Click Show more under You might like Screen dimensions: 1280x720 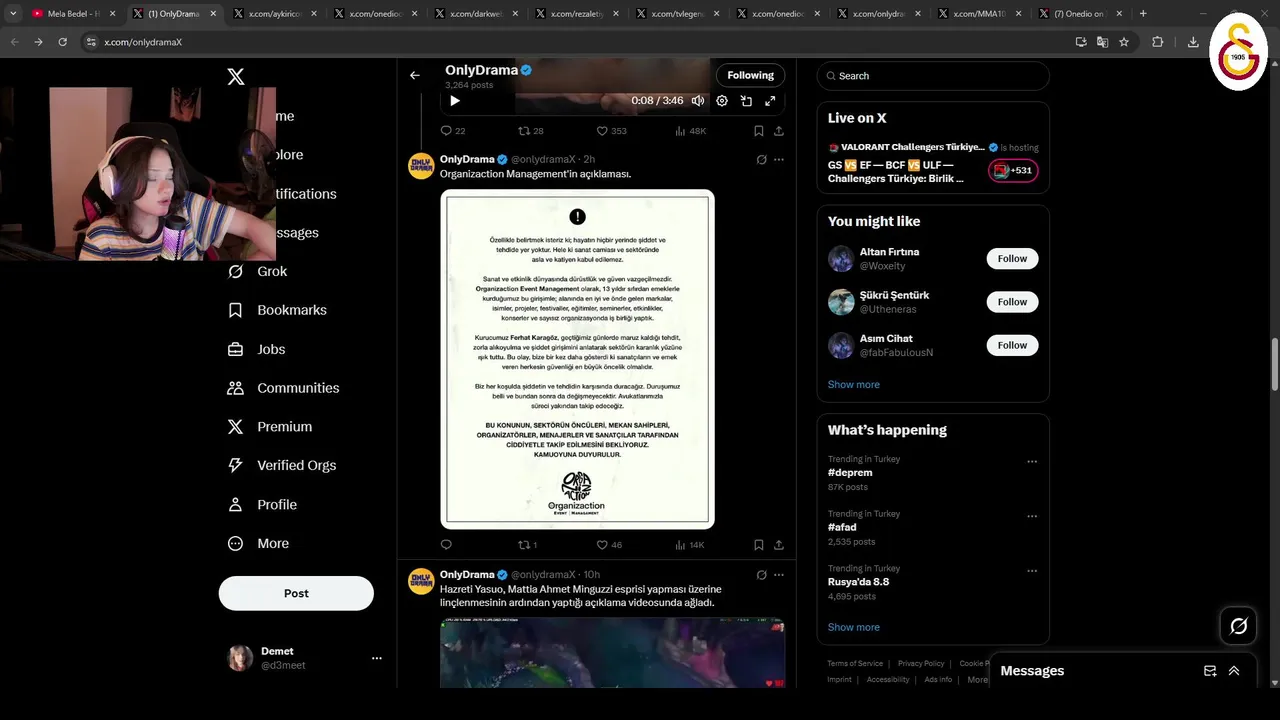pos(853,384)
